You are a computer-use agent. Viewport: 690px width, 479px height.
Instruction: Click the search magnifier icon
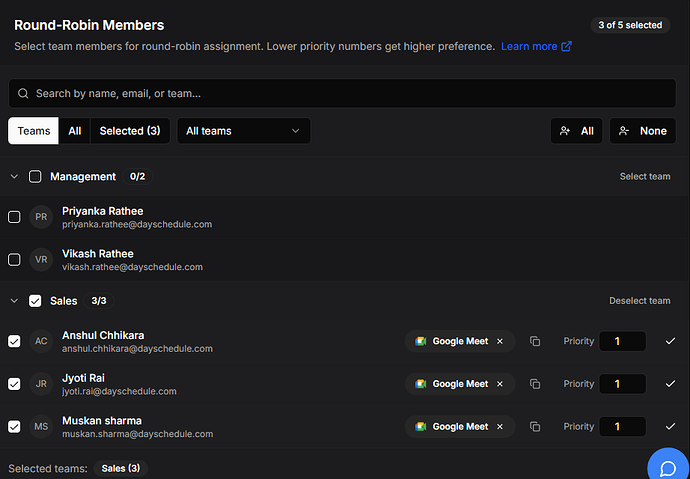pos(23,93)
